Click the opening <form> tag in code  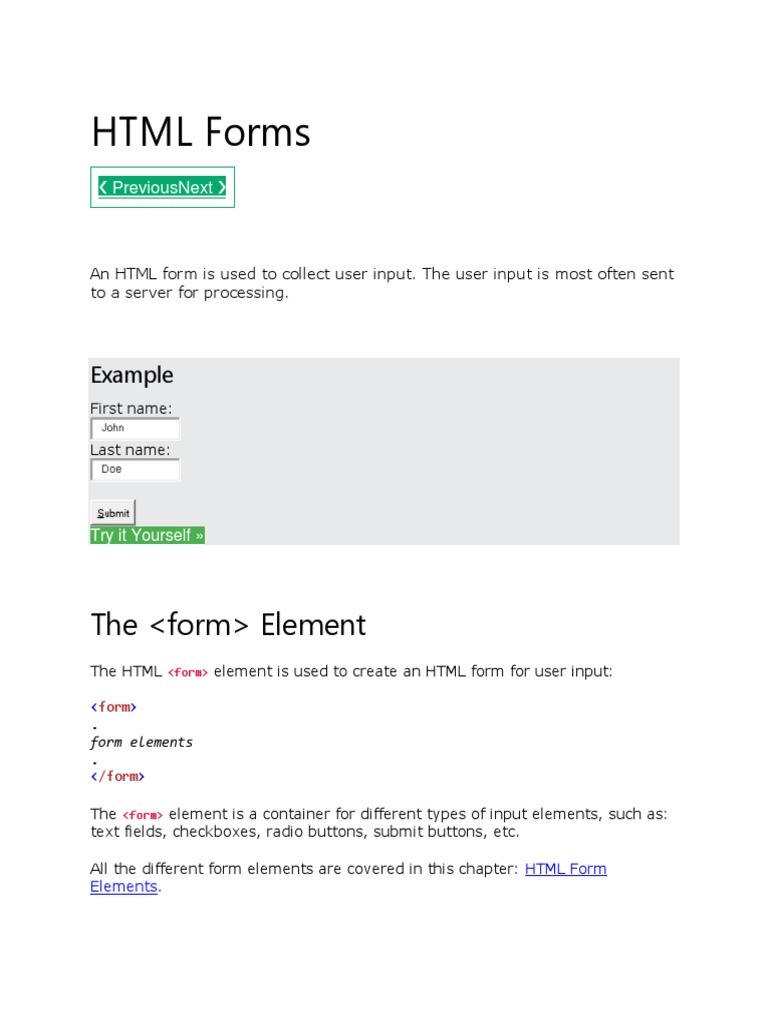(113, 707)
